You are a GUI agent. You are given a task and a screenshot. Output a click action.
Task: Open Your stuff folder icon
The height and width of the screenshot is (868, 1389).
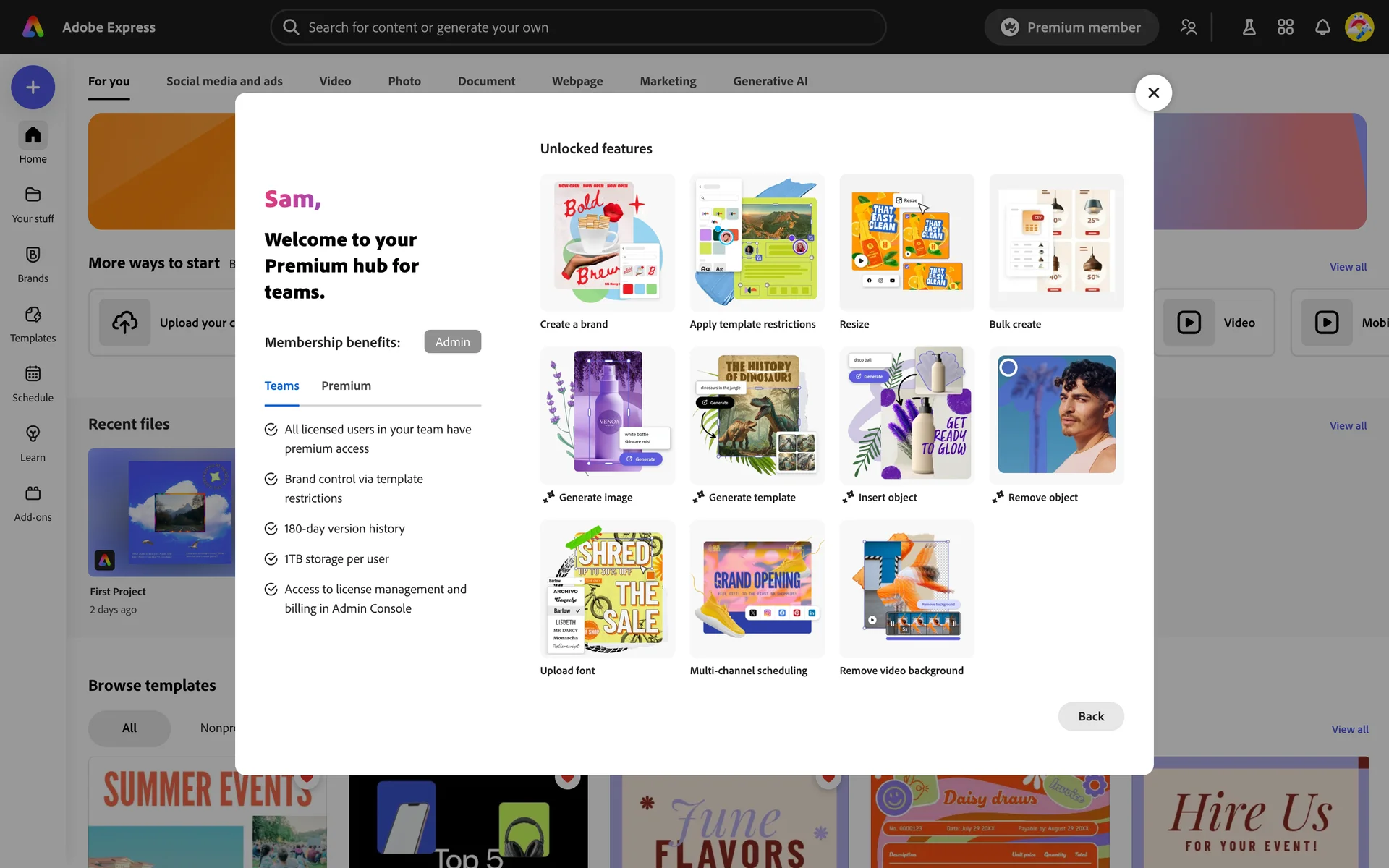pos(33,195)
